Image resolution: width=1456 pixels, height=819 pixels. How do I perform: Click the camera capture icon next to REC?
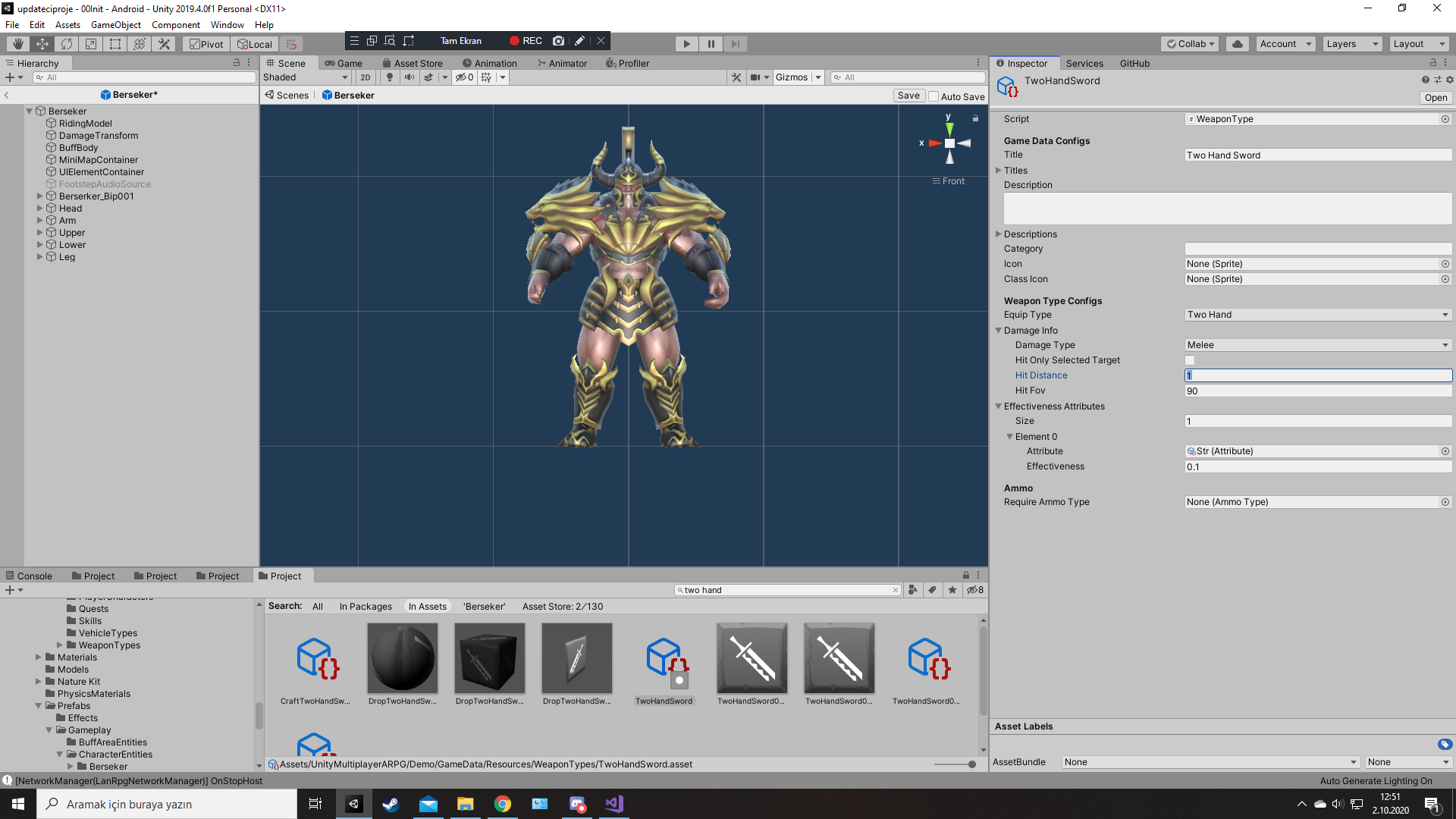pos(559,41)
